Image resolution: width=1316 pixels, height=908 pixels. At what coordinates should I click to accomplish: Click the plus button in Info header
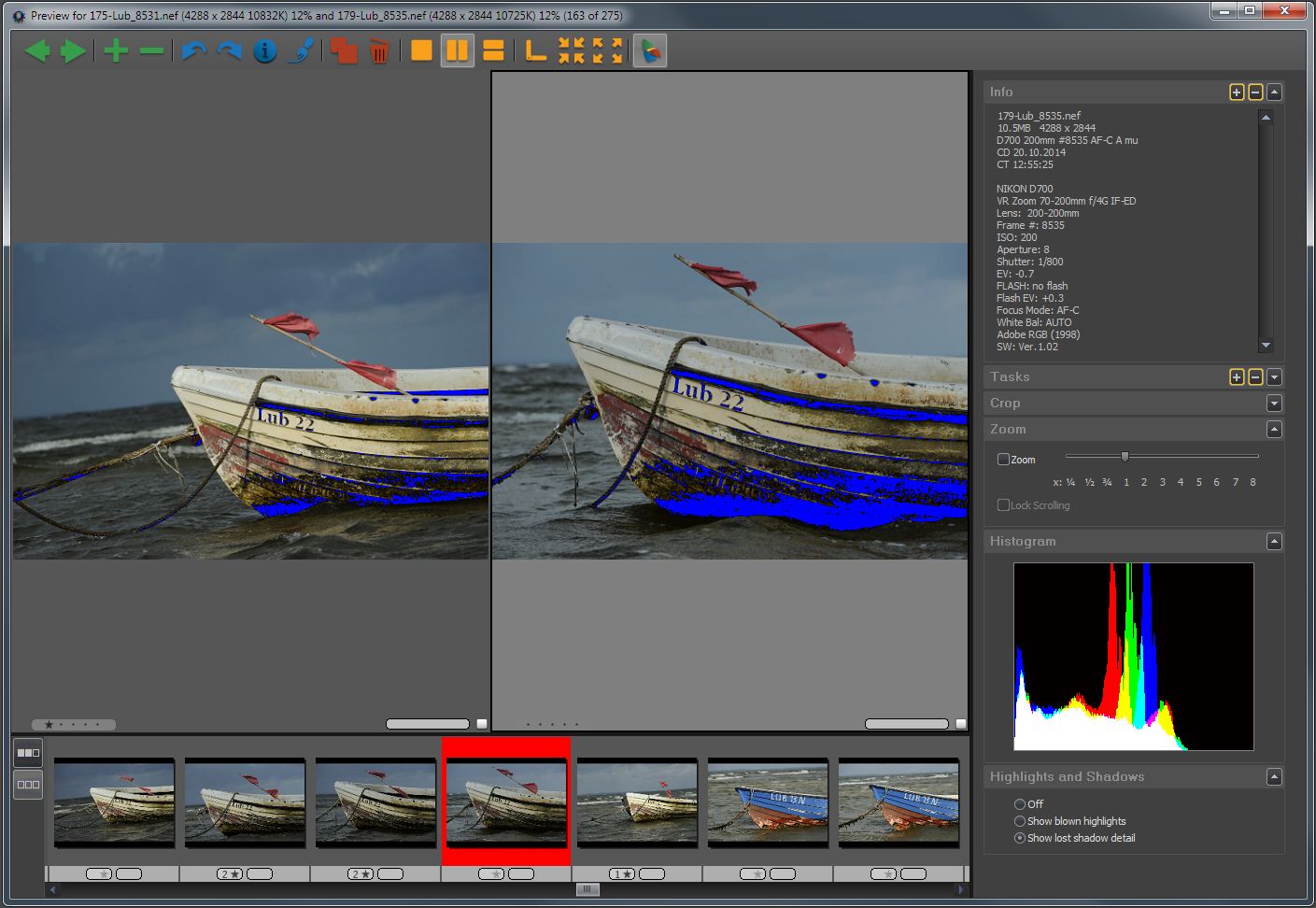(x=1237, y=92)
